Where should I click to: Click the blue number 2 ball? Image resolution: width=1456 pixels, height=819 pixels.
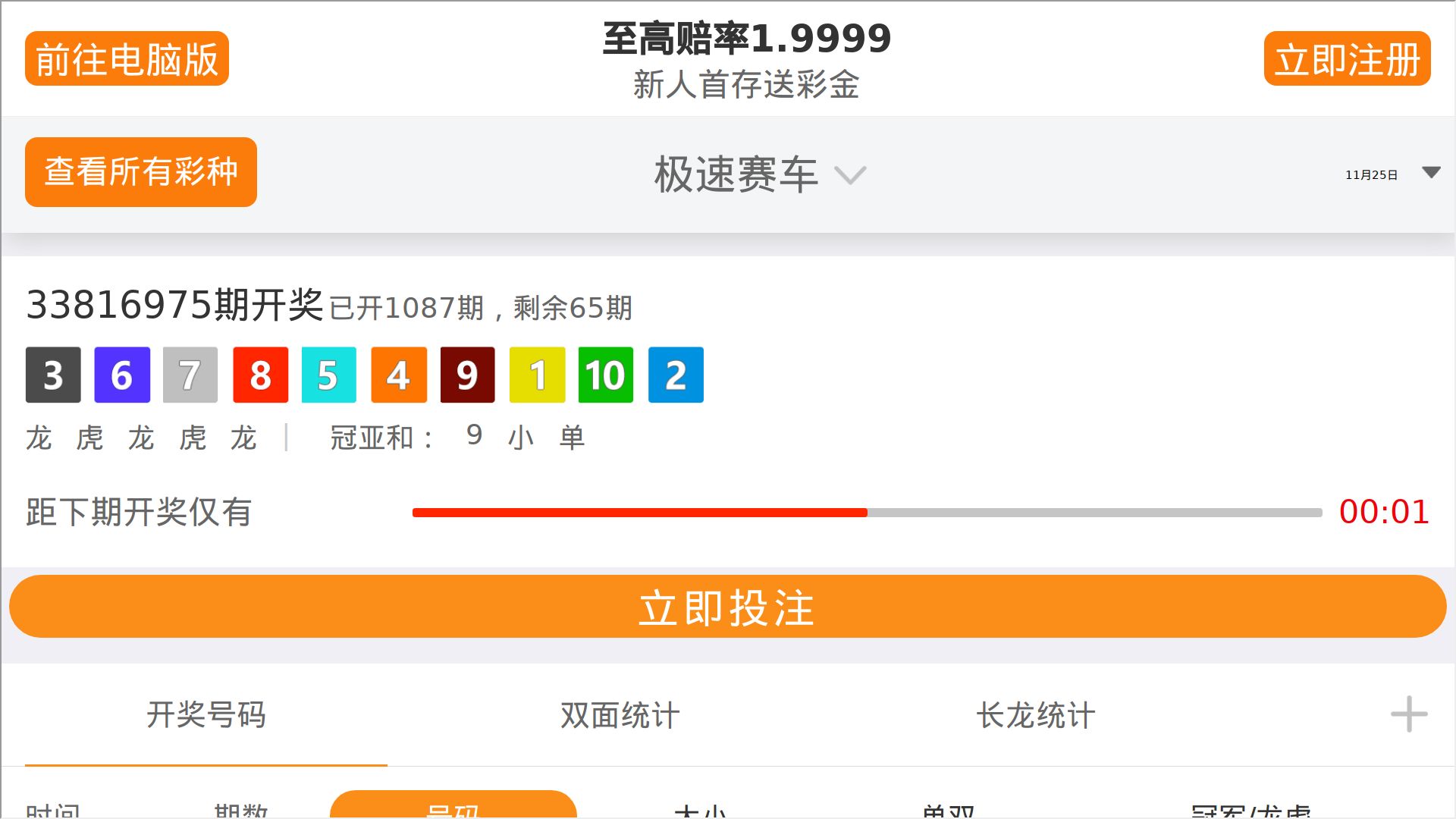coord(676,375)
